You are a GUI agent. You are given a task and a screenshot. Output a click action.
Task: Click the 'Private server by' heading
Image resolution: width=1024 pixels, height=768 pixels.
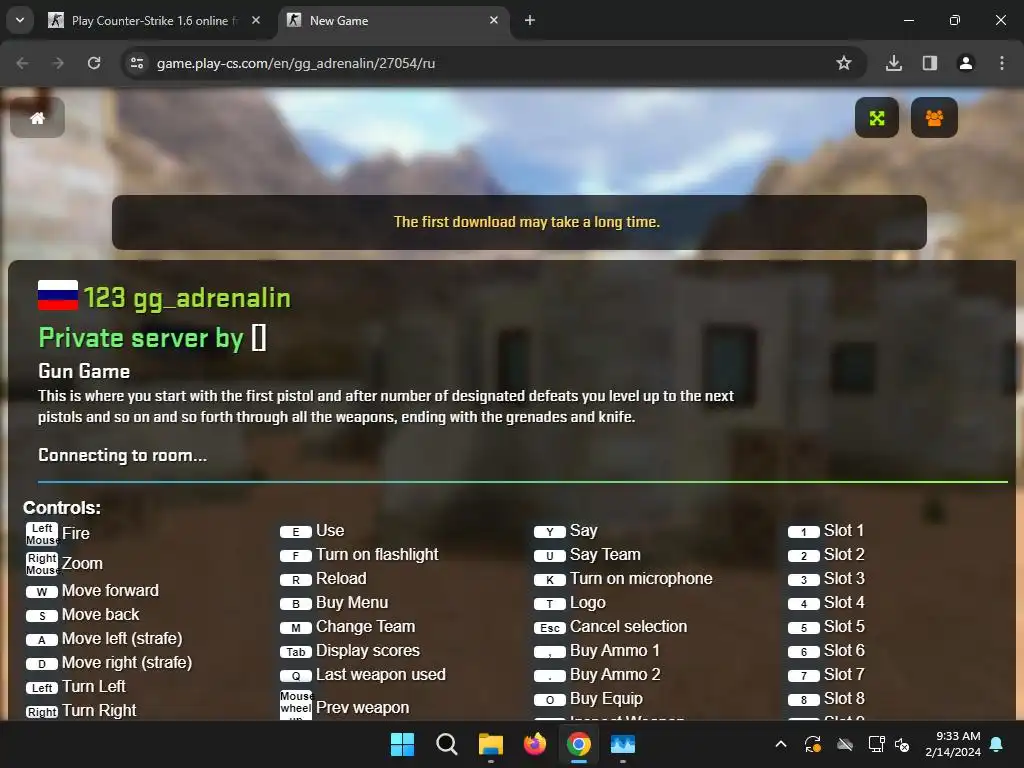click(140, 338)
